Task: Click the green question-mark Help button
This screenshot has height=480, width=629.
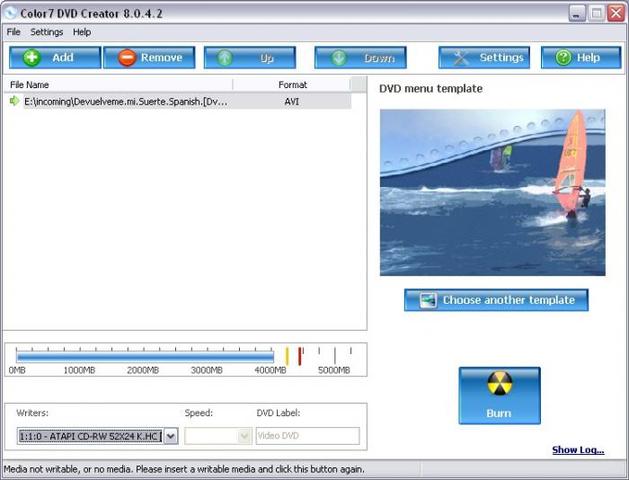Action: click(581, 58)
